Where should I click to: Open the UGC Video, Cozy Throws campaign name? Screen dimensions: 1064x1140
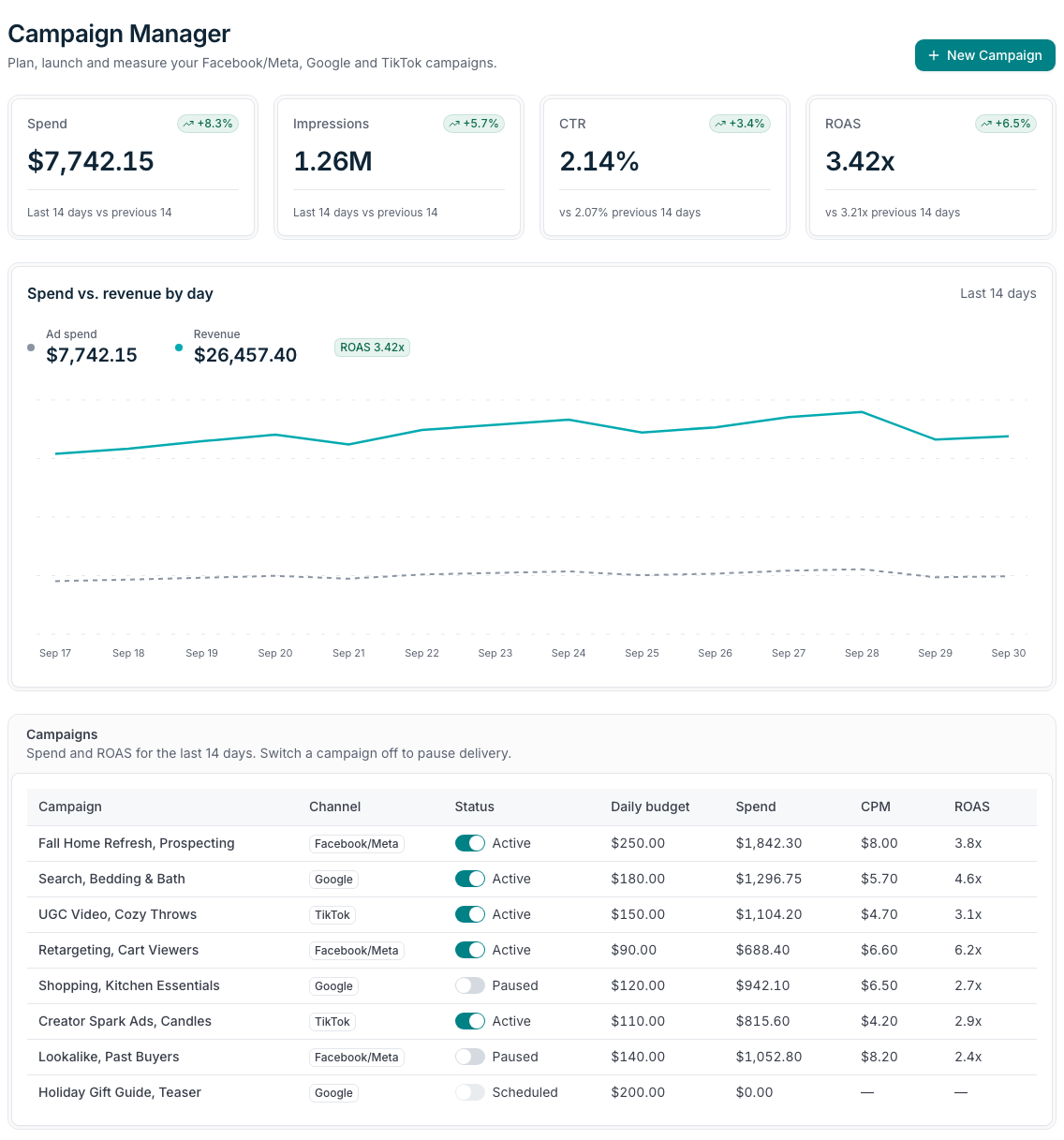(118, 914)
